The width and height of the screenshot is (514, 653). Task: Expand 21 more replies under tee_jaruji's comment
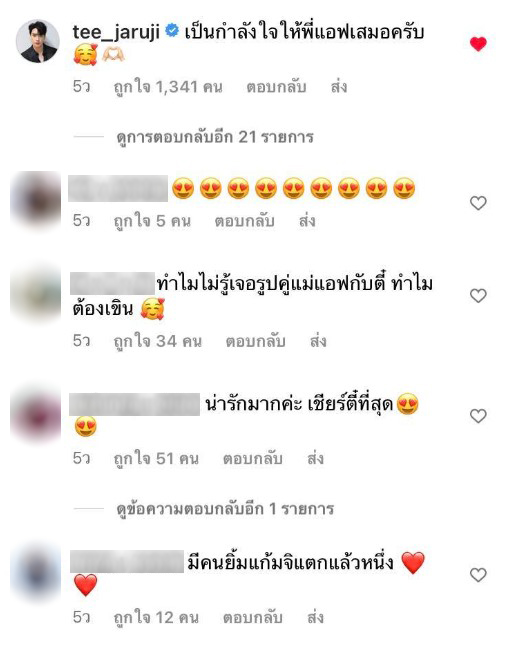click(215, 137)
